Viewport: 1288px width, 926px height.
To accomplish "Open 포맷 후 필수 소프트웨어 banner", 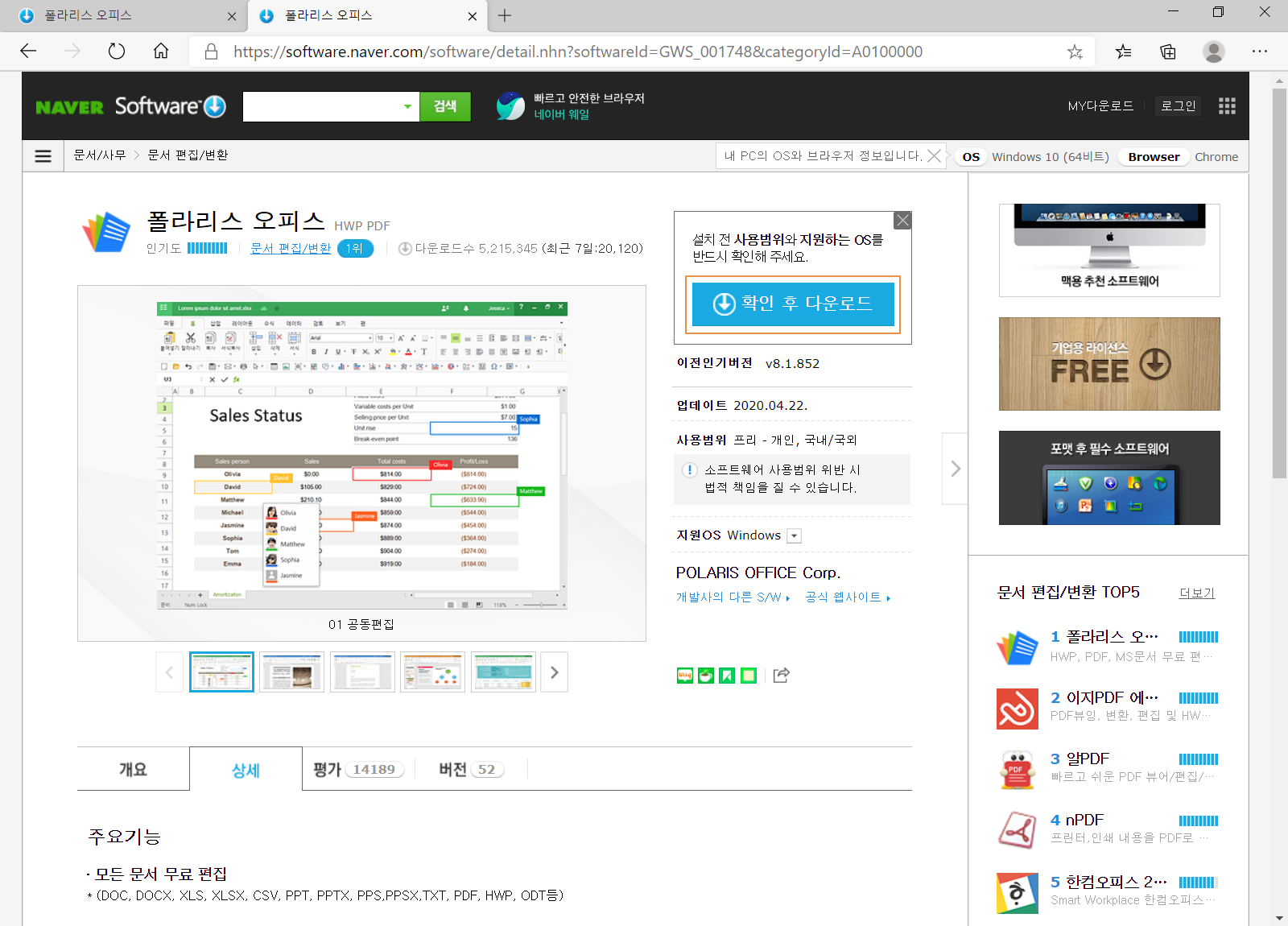I will tap(1109, 478).
